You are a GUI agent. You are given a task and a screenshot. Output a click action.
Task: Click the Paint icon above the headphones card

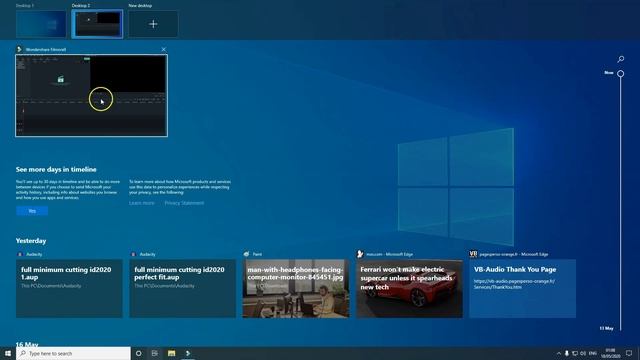tap(246, 254)
